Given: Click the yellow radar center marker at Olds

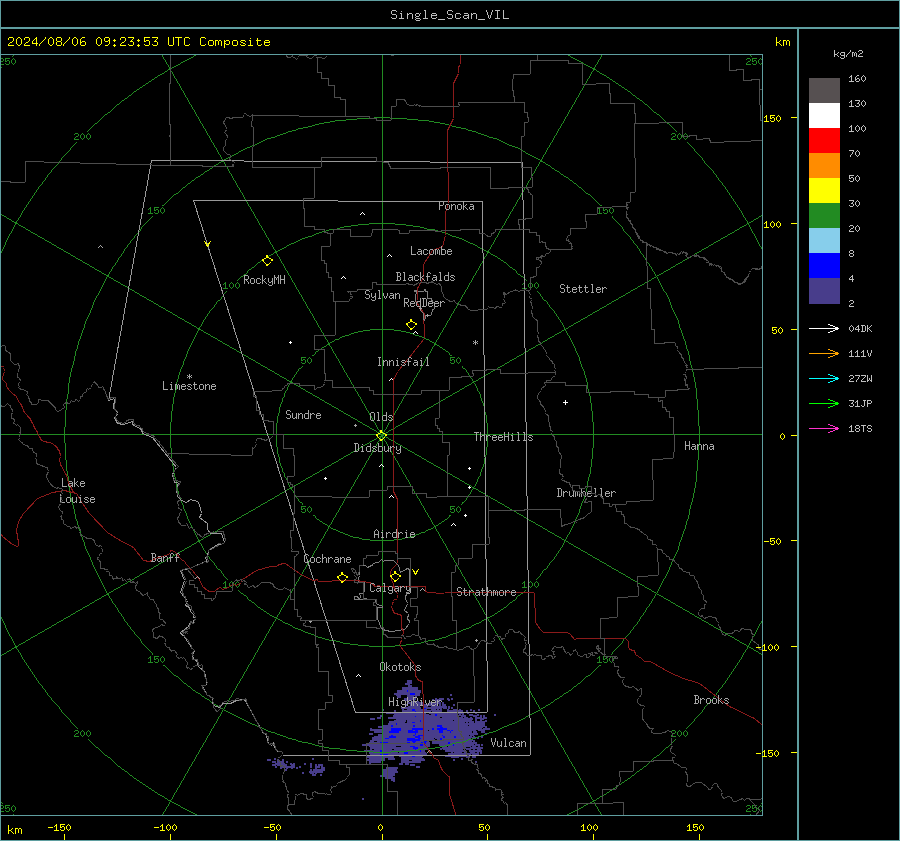Looking at the screenshot, I should click(381, 436).
